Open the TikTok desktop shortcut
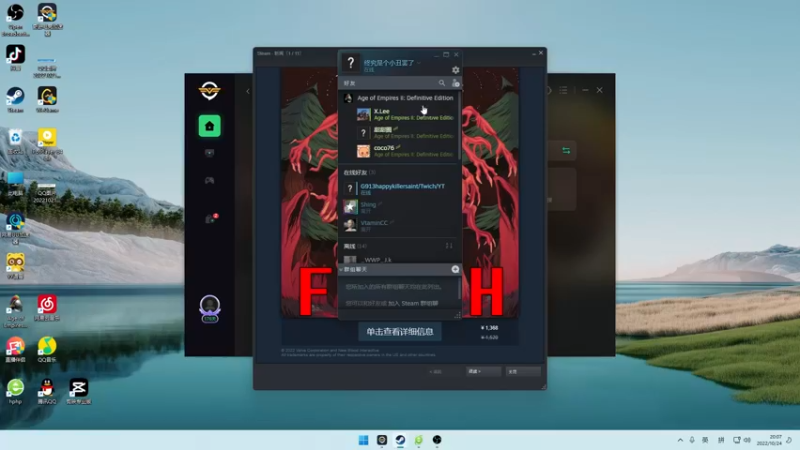This screenshot has height=450, width=800. [15, 58]
